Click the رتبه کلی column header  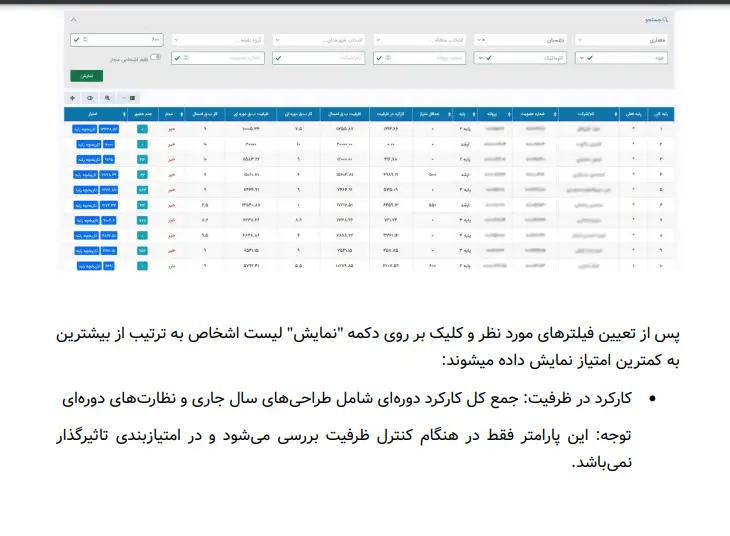click(660, 114)
